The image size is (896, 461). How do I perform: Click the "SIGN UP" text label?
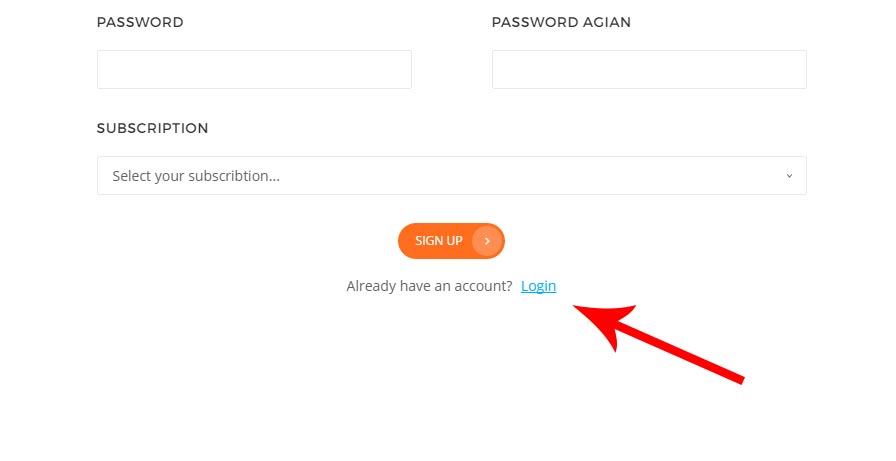pos(439,241)
